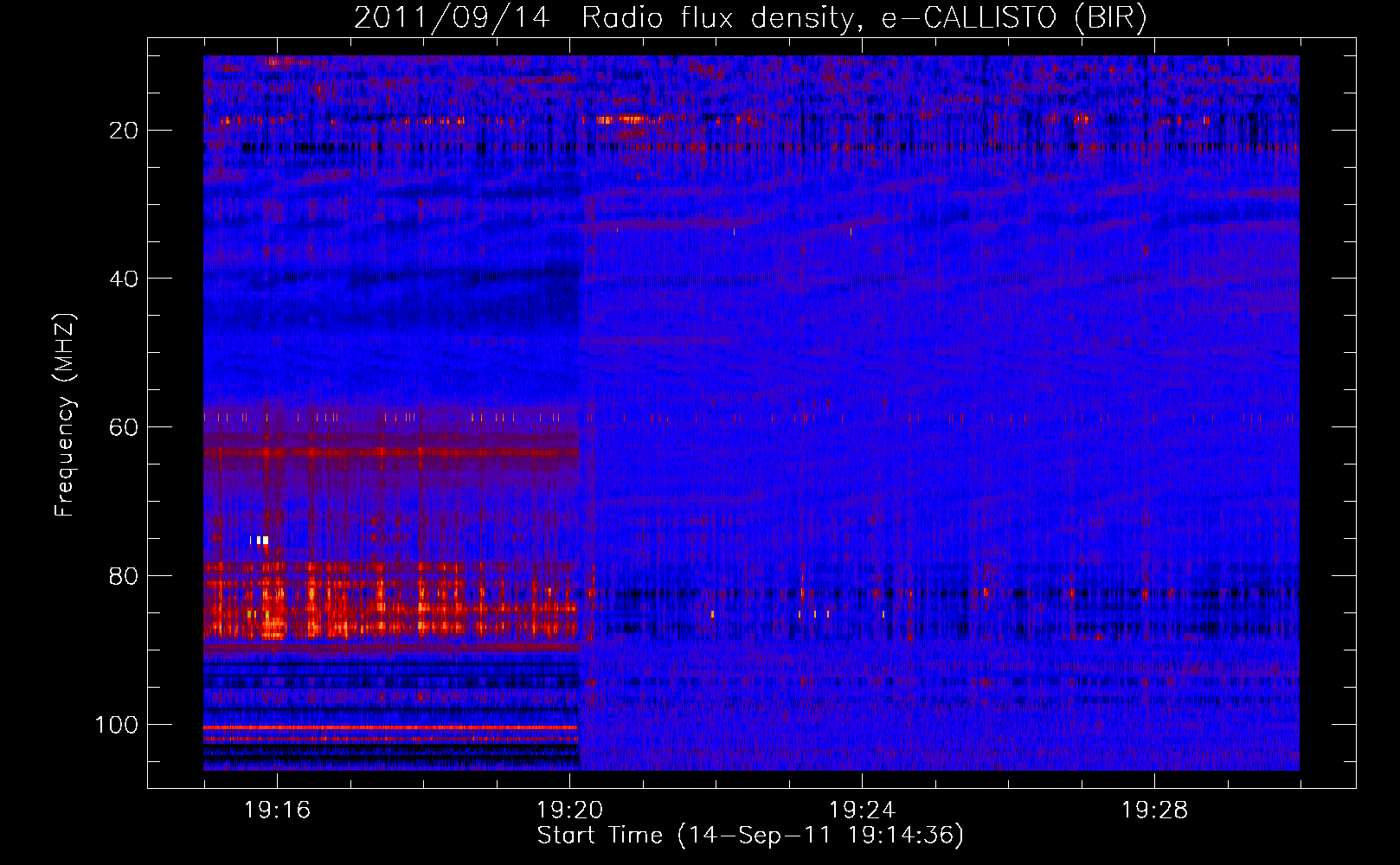Click the 19:16 time tick label
The height and width of the screenshot is (865, 1400).
click(277, 811)
